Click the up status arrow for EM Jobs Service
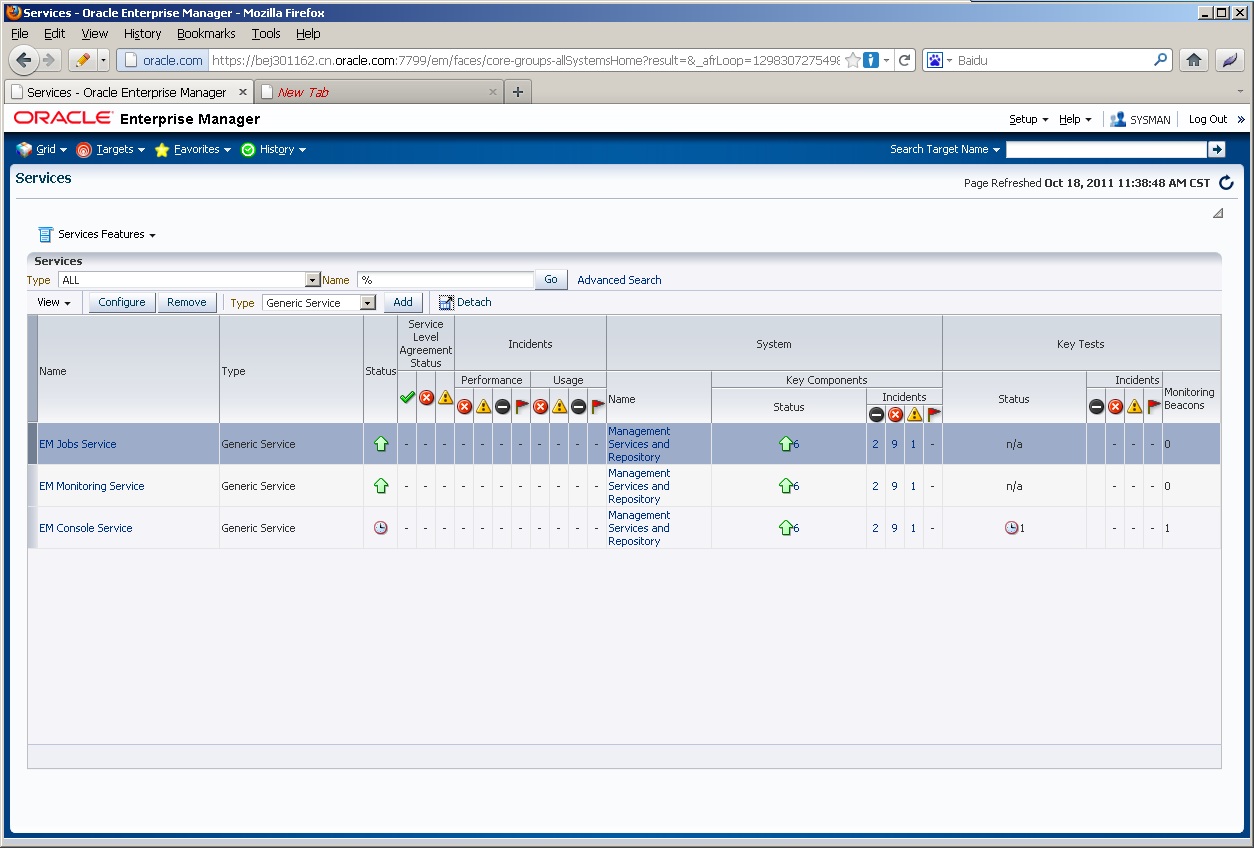The height and width of the screenshot is (850, 1254). 381,444
